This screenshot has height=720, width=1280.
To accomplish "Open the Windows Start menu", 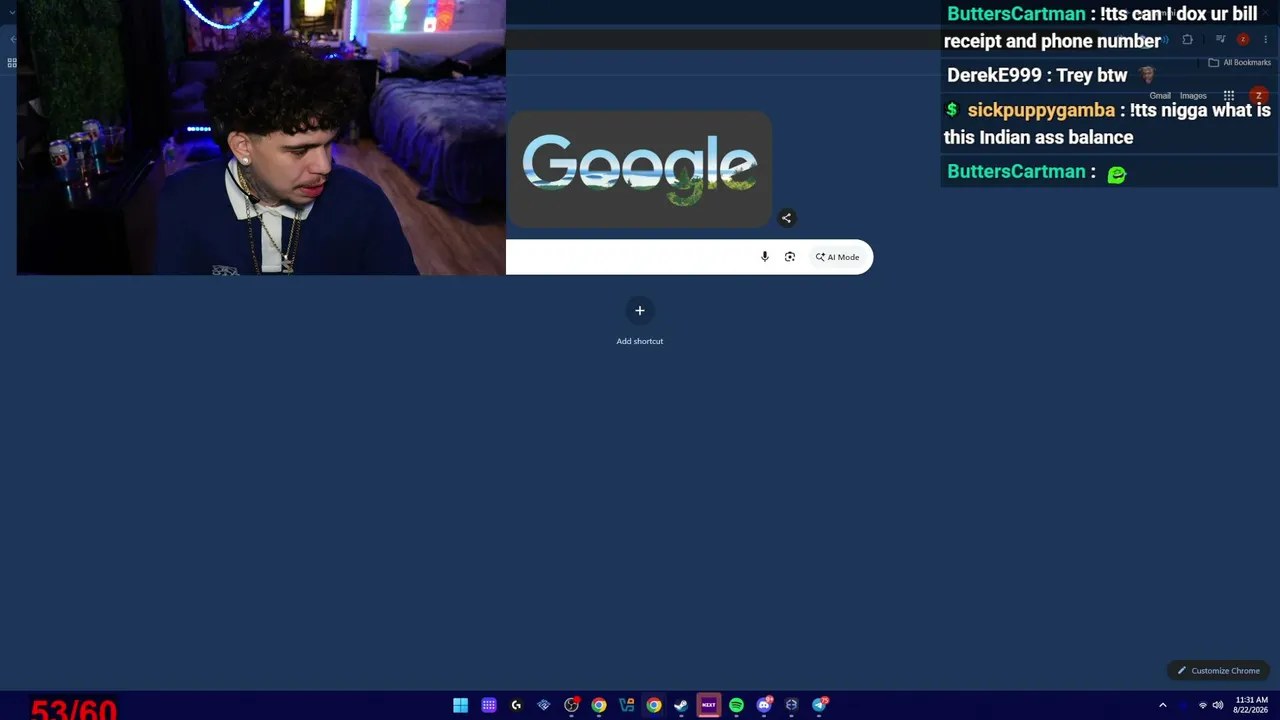I will click(461, 705).
